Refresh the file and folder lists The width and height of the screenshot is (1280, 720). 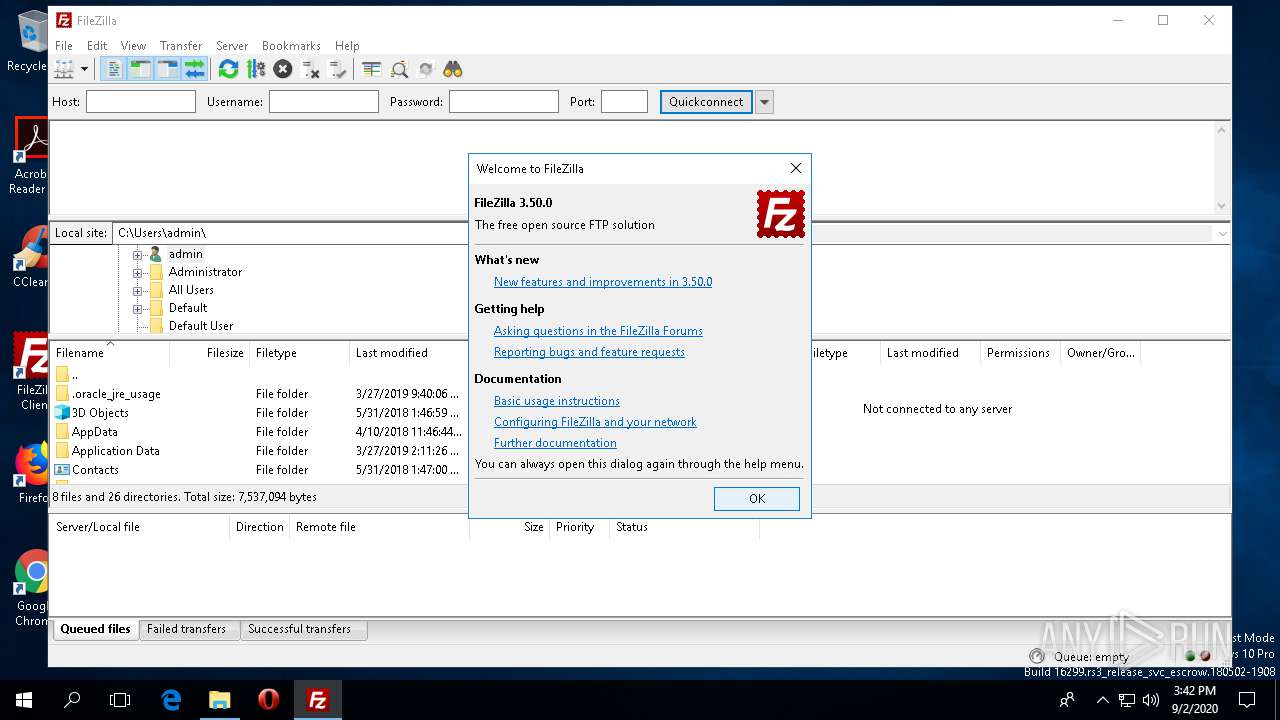tap(229, 69)
